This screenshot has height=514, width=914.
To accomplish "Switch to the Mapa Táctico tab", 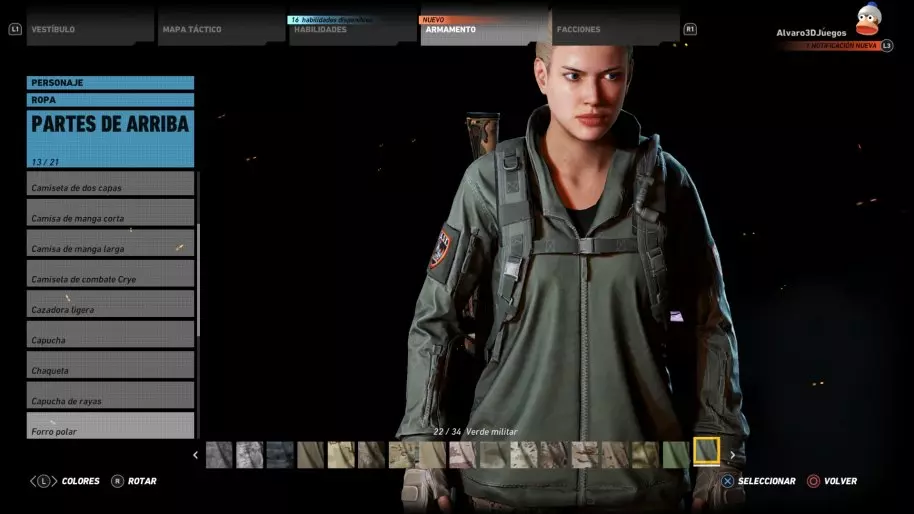I will pos(221,29).
